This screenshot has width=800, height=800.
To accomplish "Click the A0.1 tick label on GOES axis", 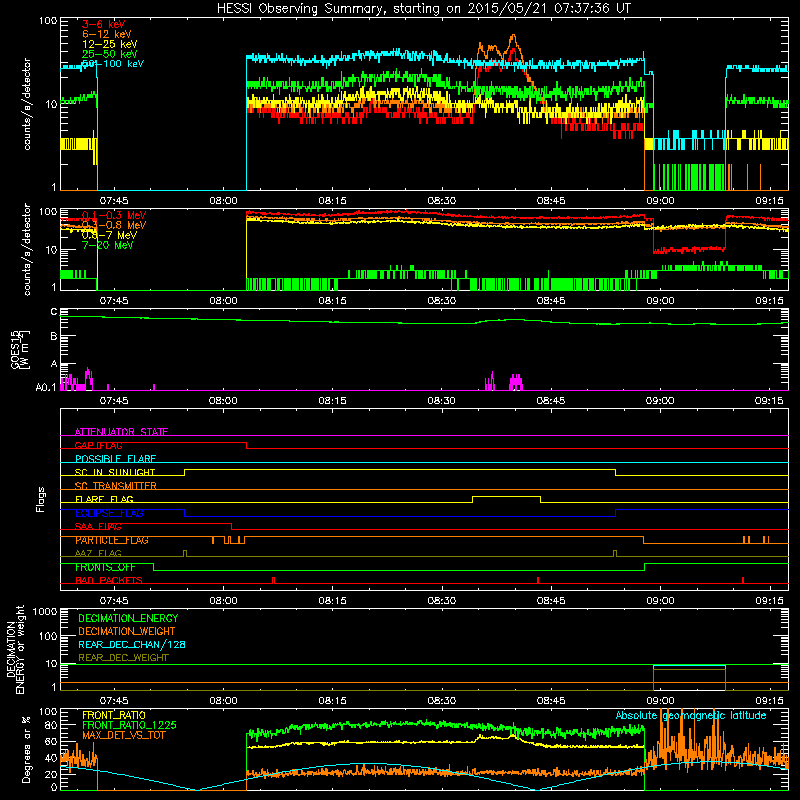I will click(x=46, y=387).
